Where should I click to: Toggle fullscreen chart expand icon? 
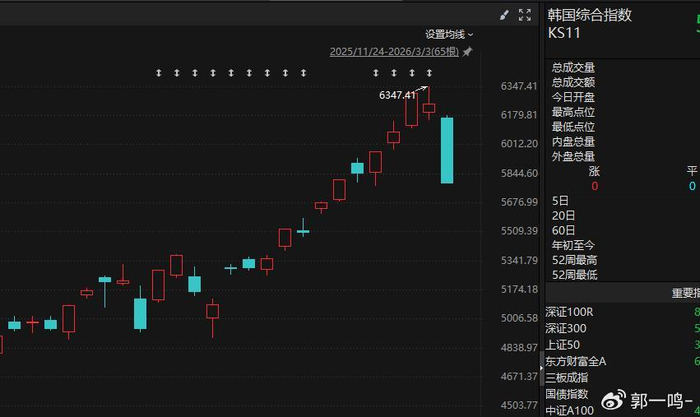[x=525, y=15]
